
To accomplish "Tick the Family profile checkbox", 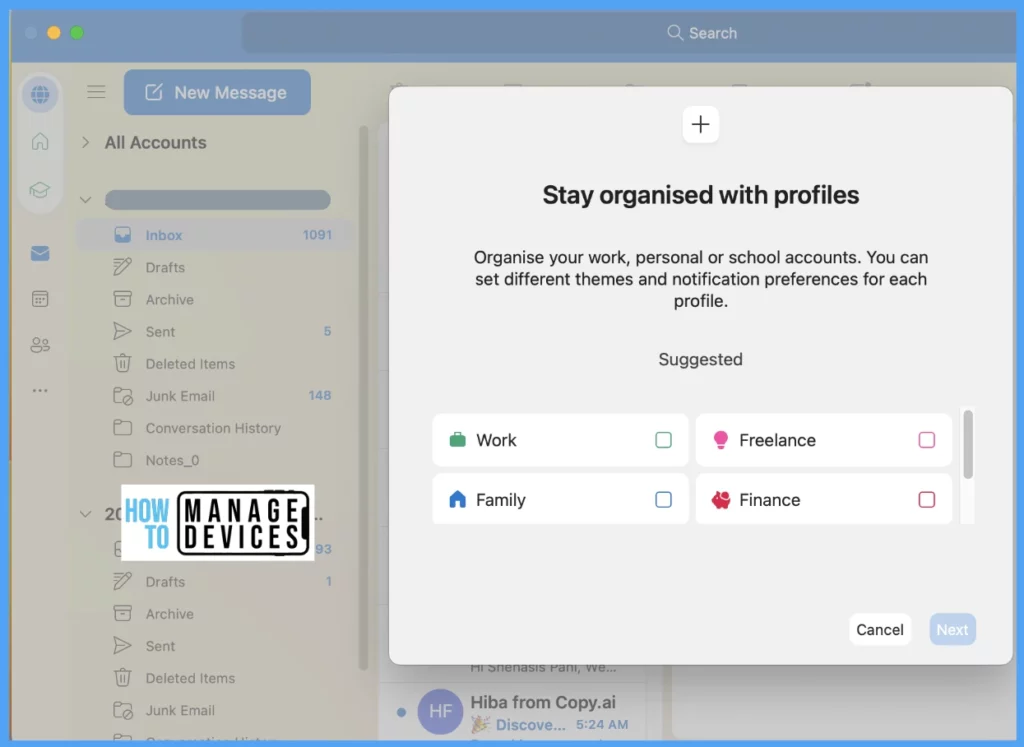I will (663, 500).
